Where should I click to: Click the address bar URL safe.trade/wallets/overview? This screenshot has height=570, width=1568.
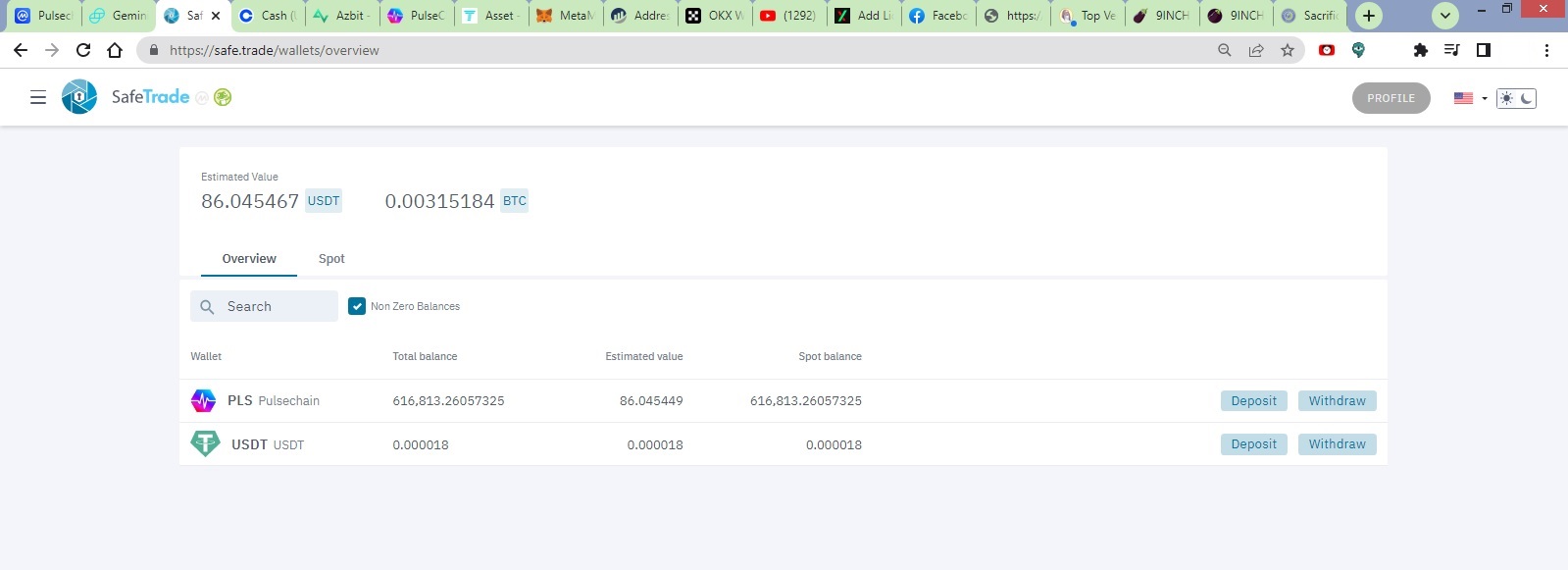pos(275,50)
